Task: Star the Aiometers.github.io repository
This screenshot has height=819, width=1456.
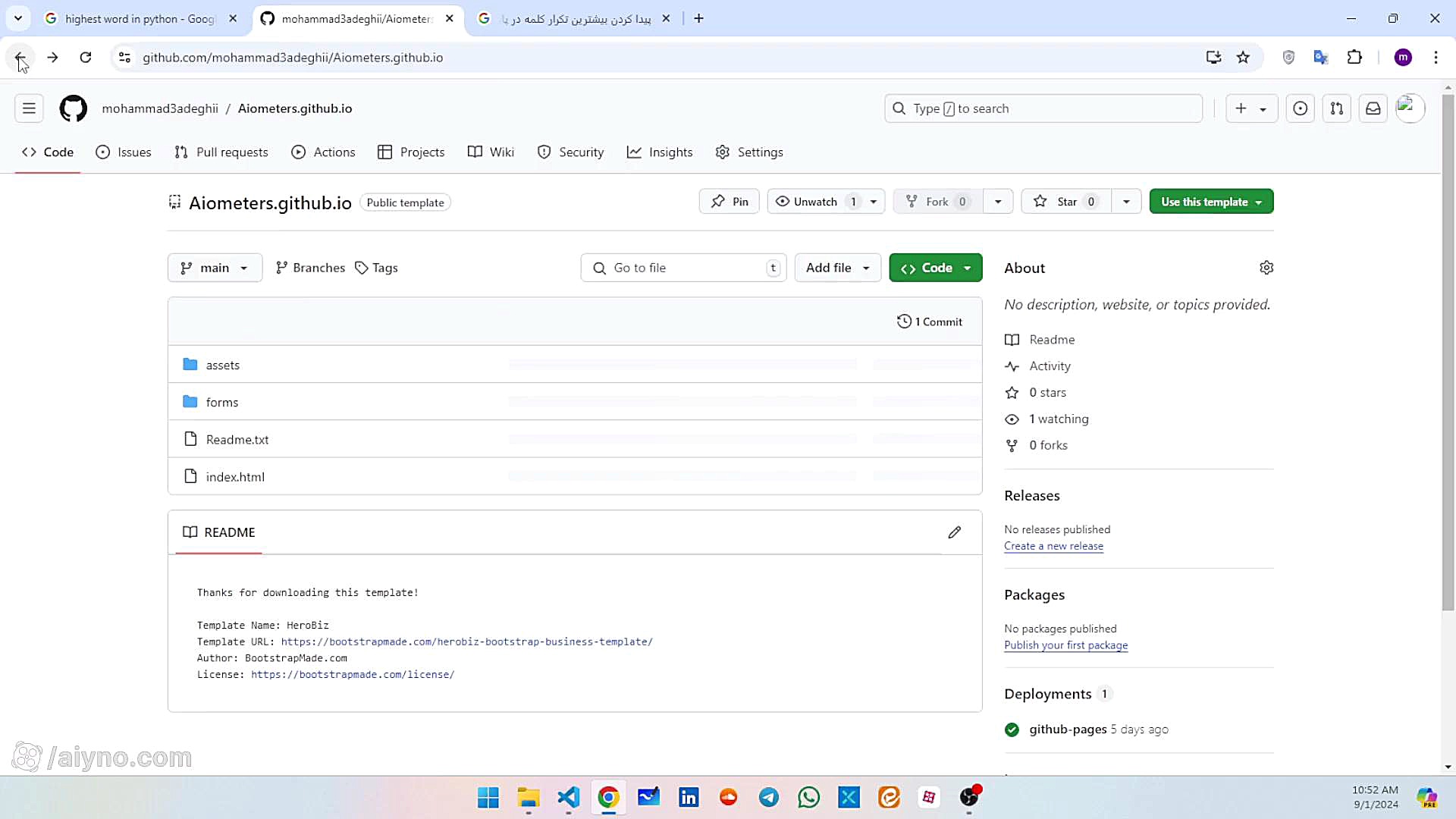Action: (1065, 202)
